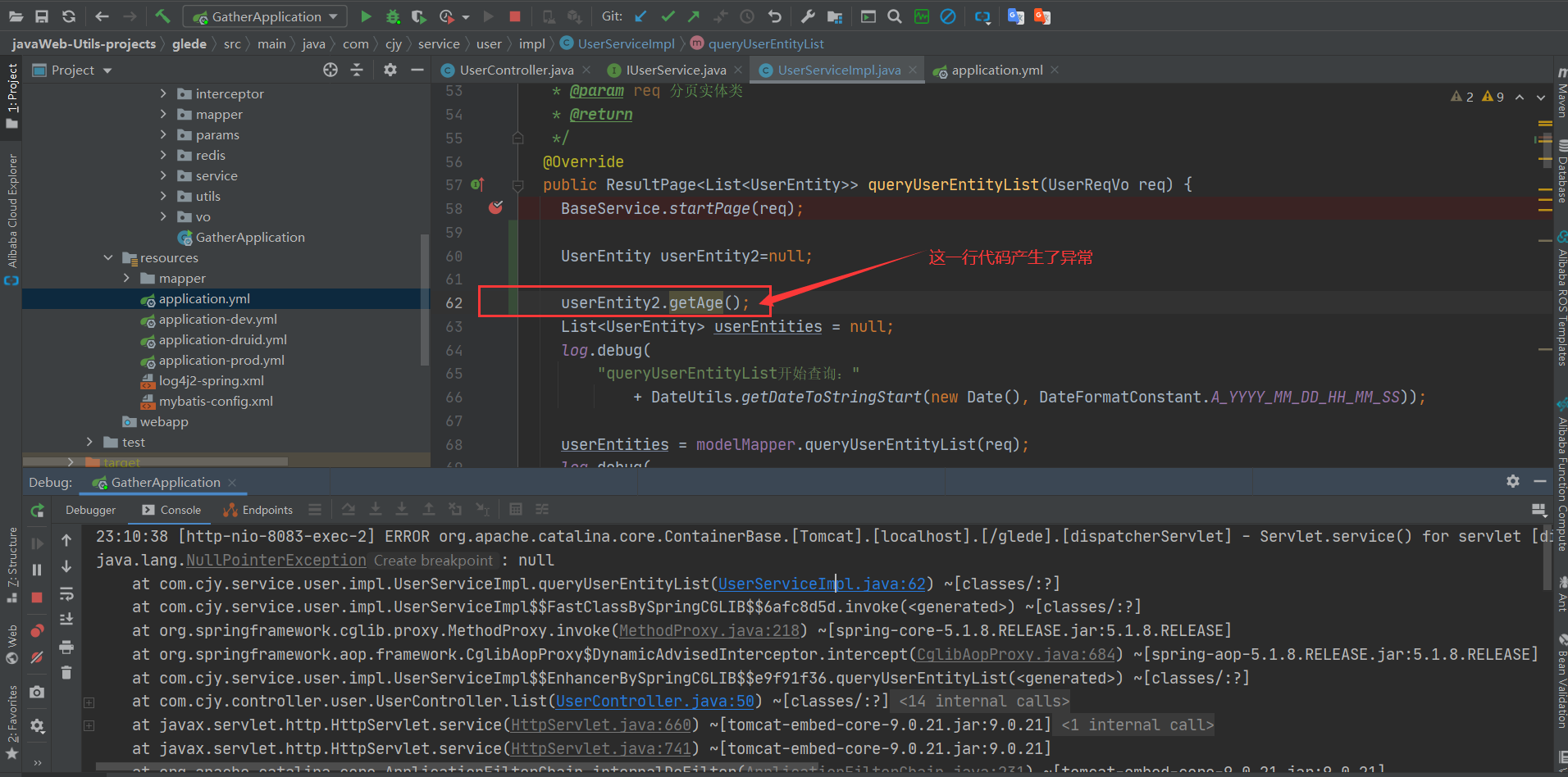This screenshot has width=1568, height=777.
Task: Switch to the UserController.java tab
Action: 516,70
